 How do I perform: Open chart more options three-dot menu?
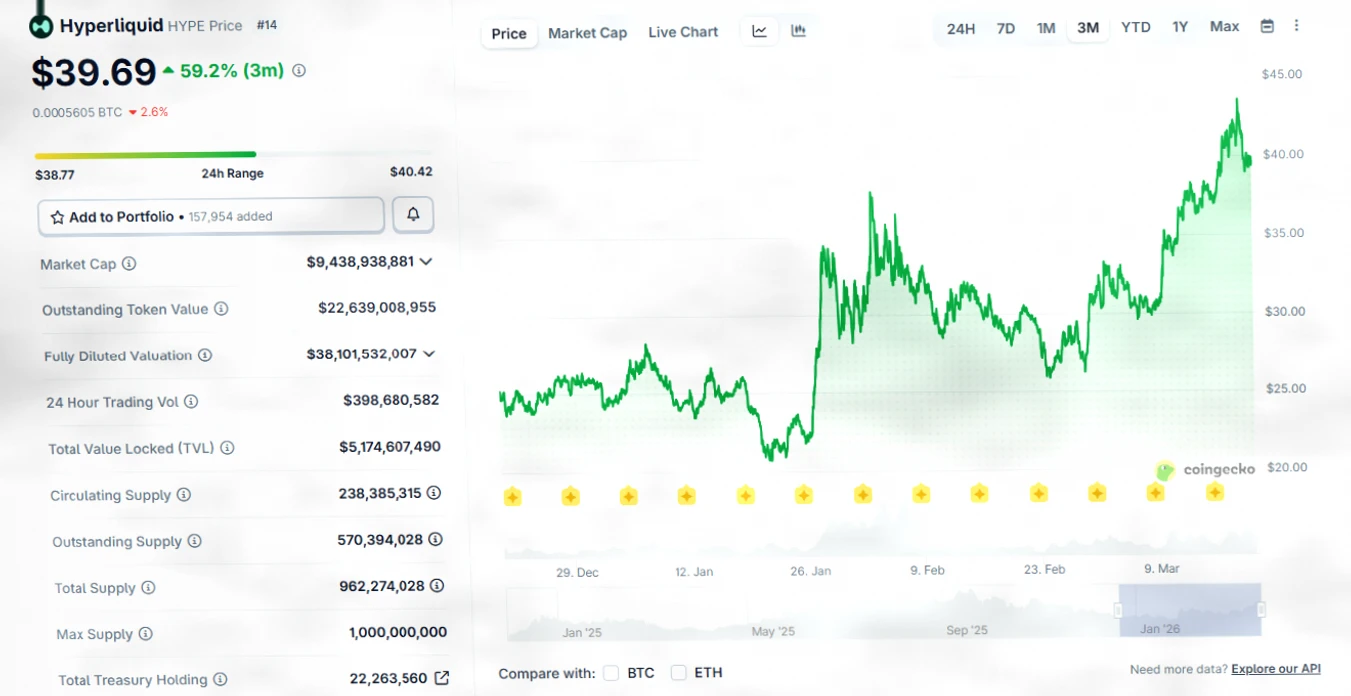point(1297,26)
